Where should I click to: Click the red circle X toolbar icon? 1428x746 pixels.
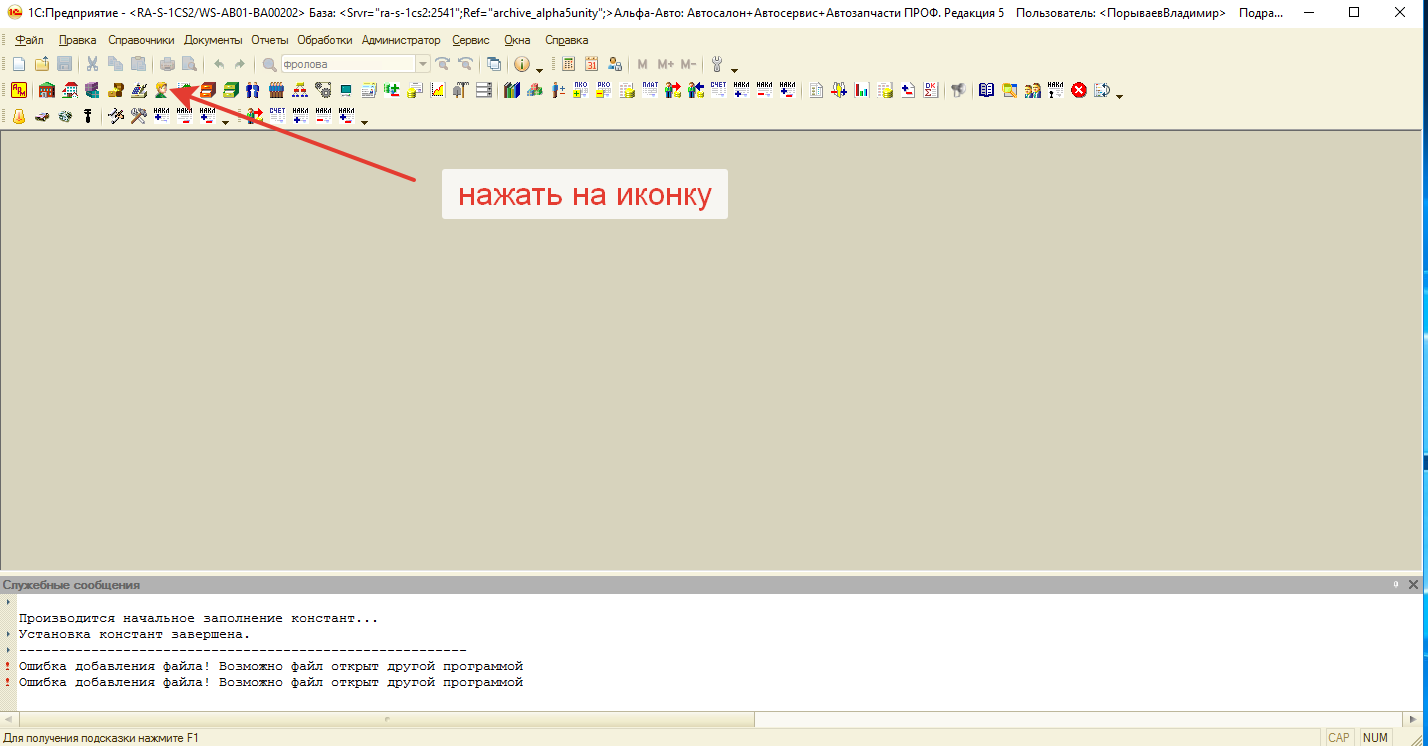pyautogui.click(x=1079, y=90)
